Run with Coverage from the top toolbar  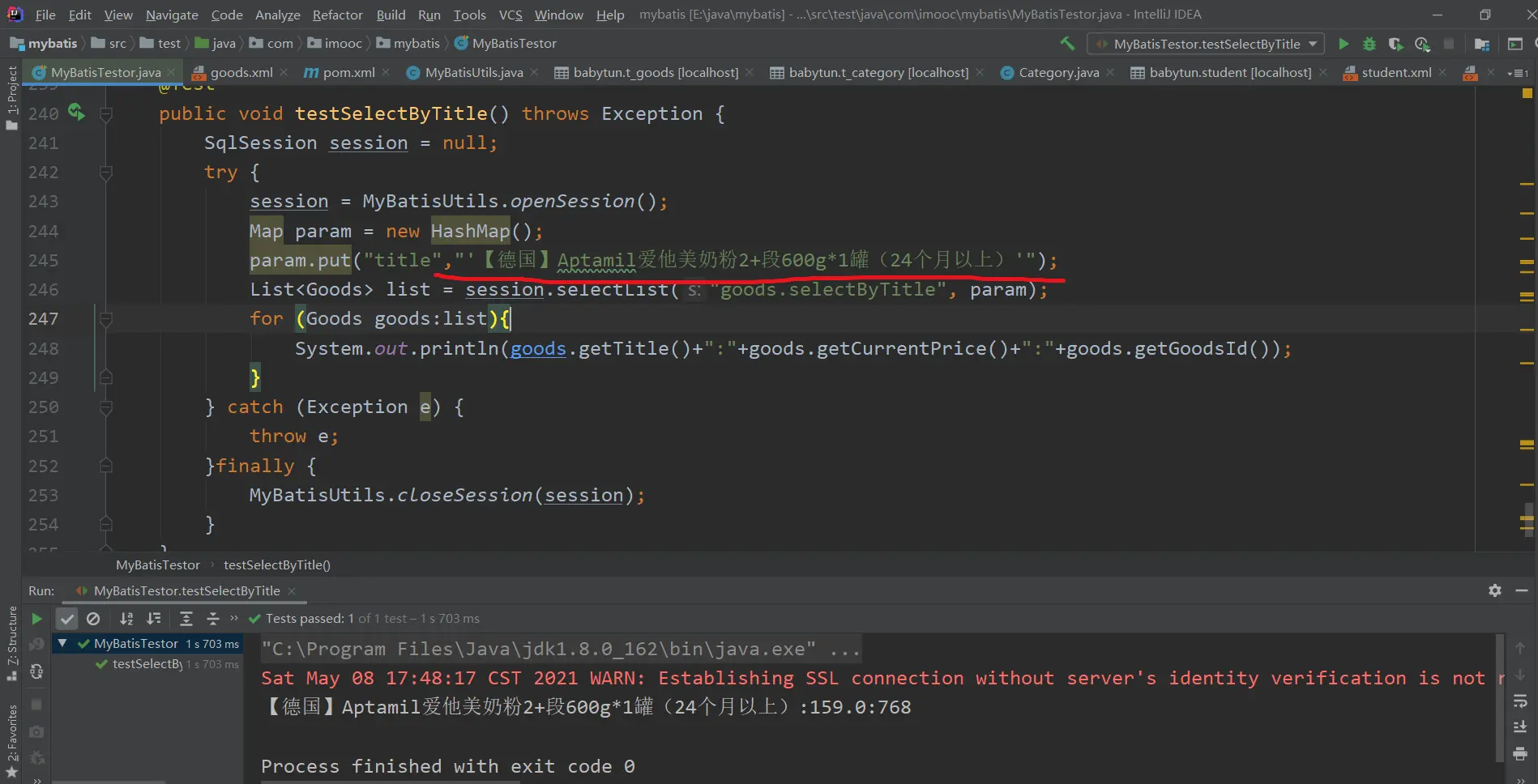point(1395,44)
